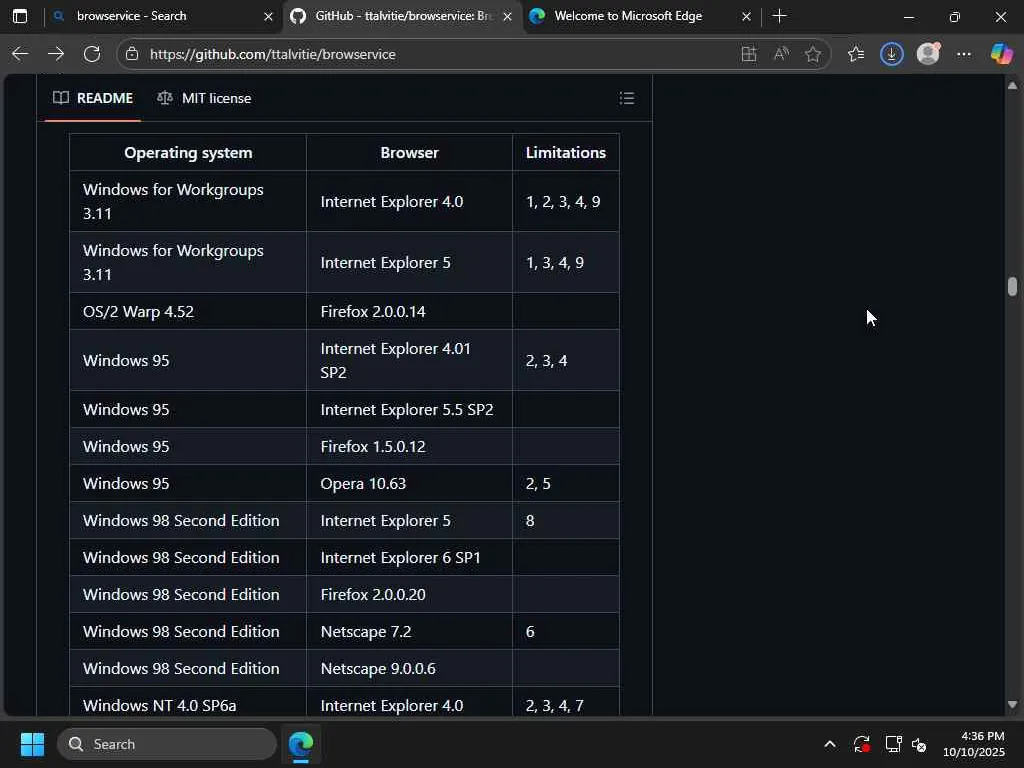Image resolution: width=1024 pixels, height=768 pixels.
Task: Close the Welcome to Microsoft Edge tab
Action: pyautogui.click(x=746, y=16)
